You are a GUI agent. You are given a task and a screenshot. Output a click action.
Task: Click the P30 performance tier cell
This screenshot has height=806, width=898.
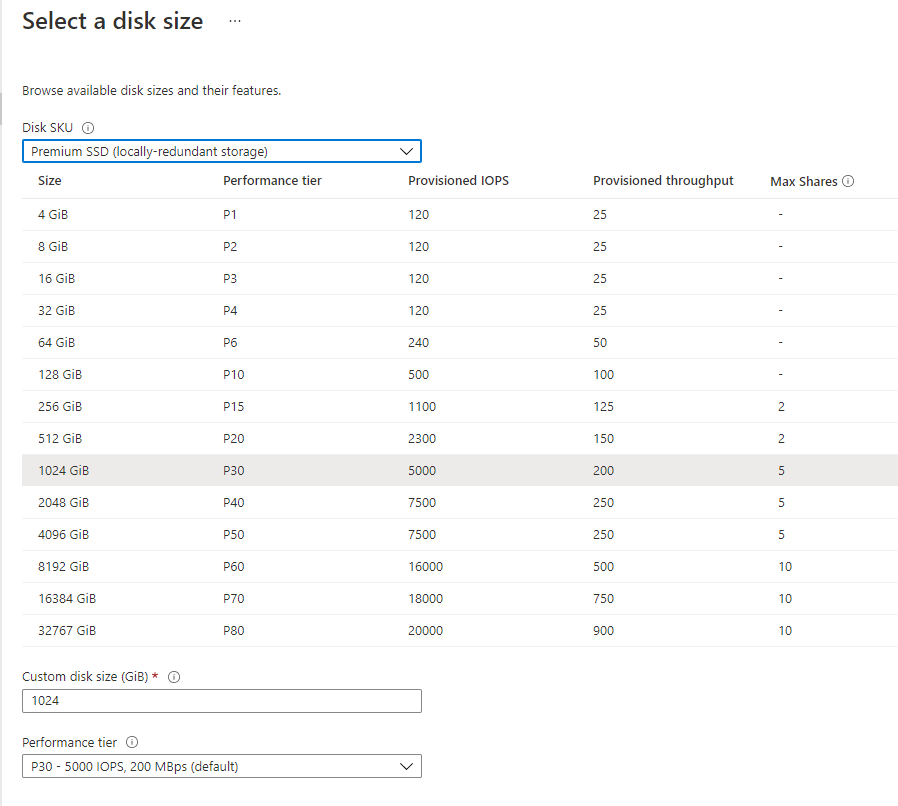tap(234, 471)
